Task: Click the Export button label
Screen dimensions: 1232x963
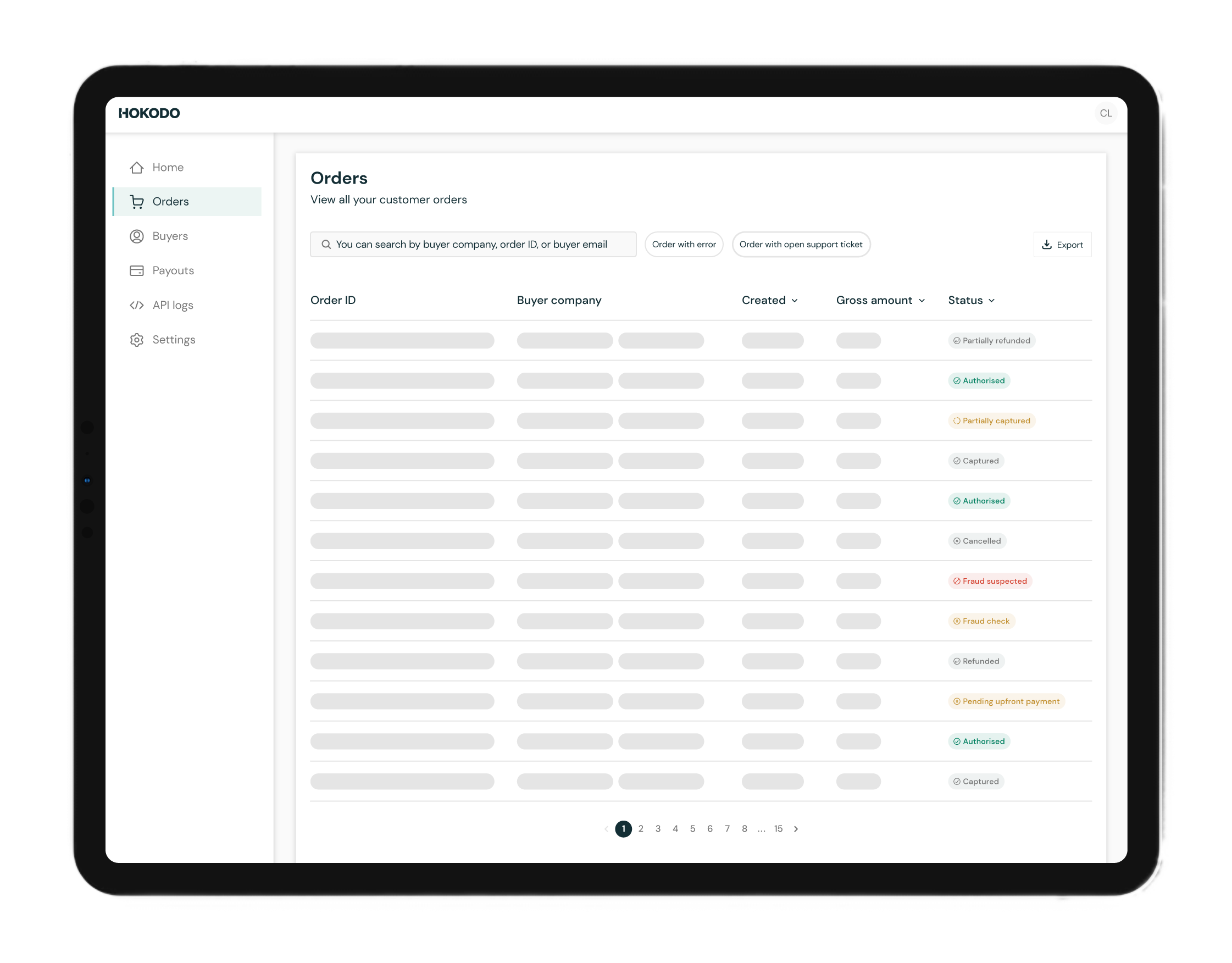Action: coord(1069,245)
